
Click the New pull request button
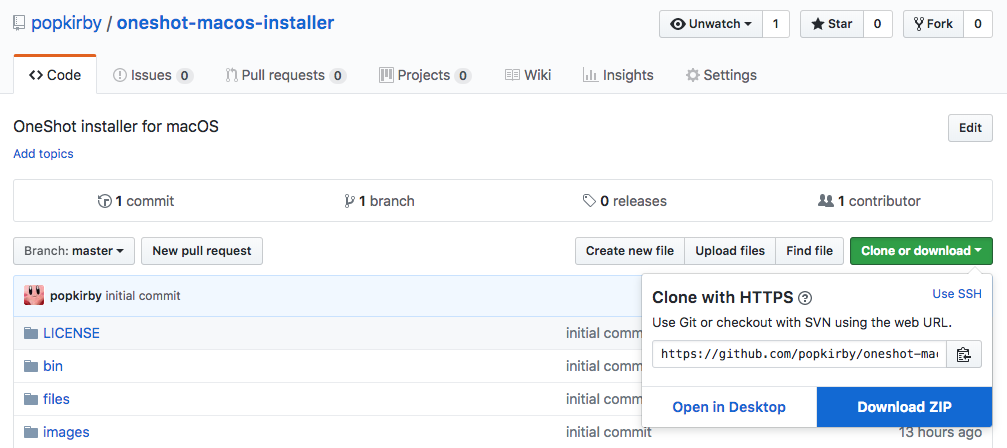point(202,251)
